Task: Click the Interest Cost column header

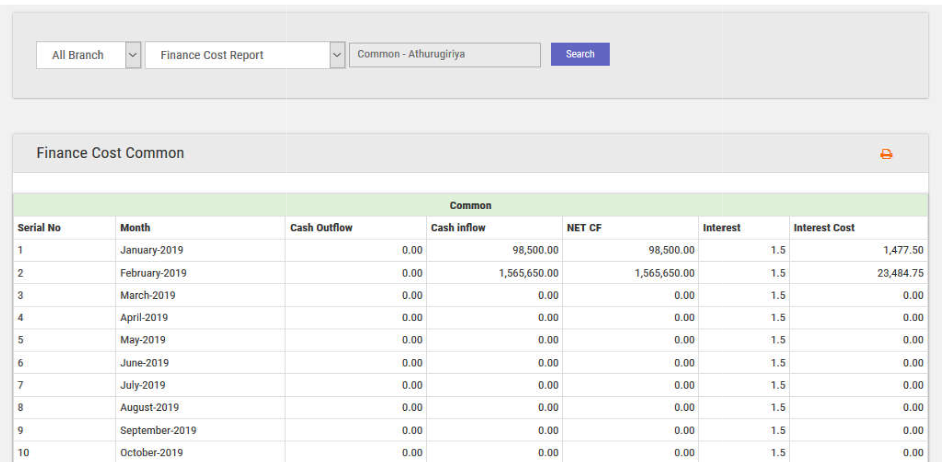Action: [824, 228]
